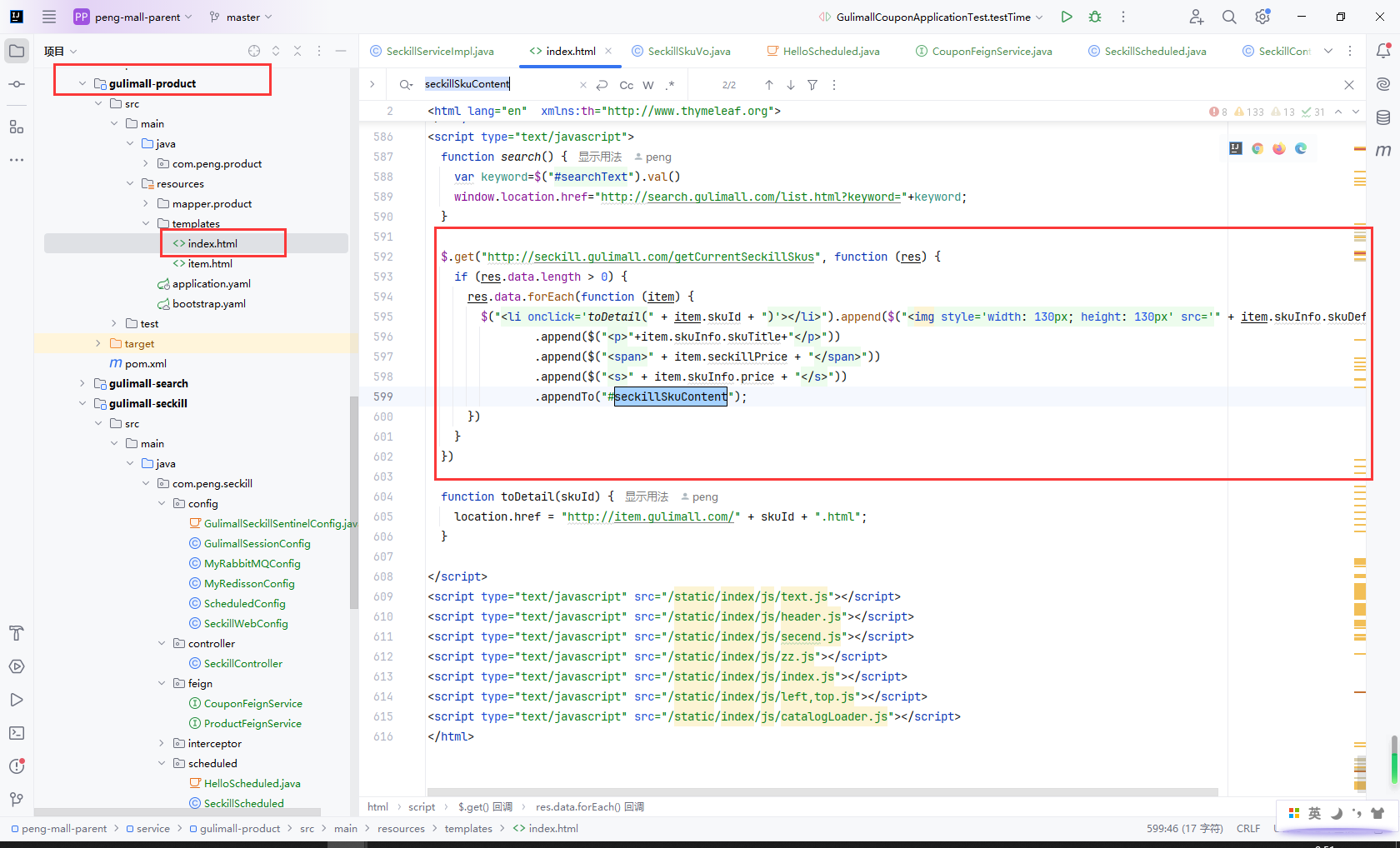The image size is (1400, 848).
Task: Run GulimallCouponApplicationTest.testTime
Action: tap(1067, 17)
